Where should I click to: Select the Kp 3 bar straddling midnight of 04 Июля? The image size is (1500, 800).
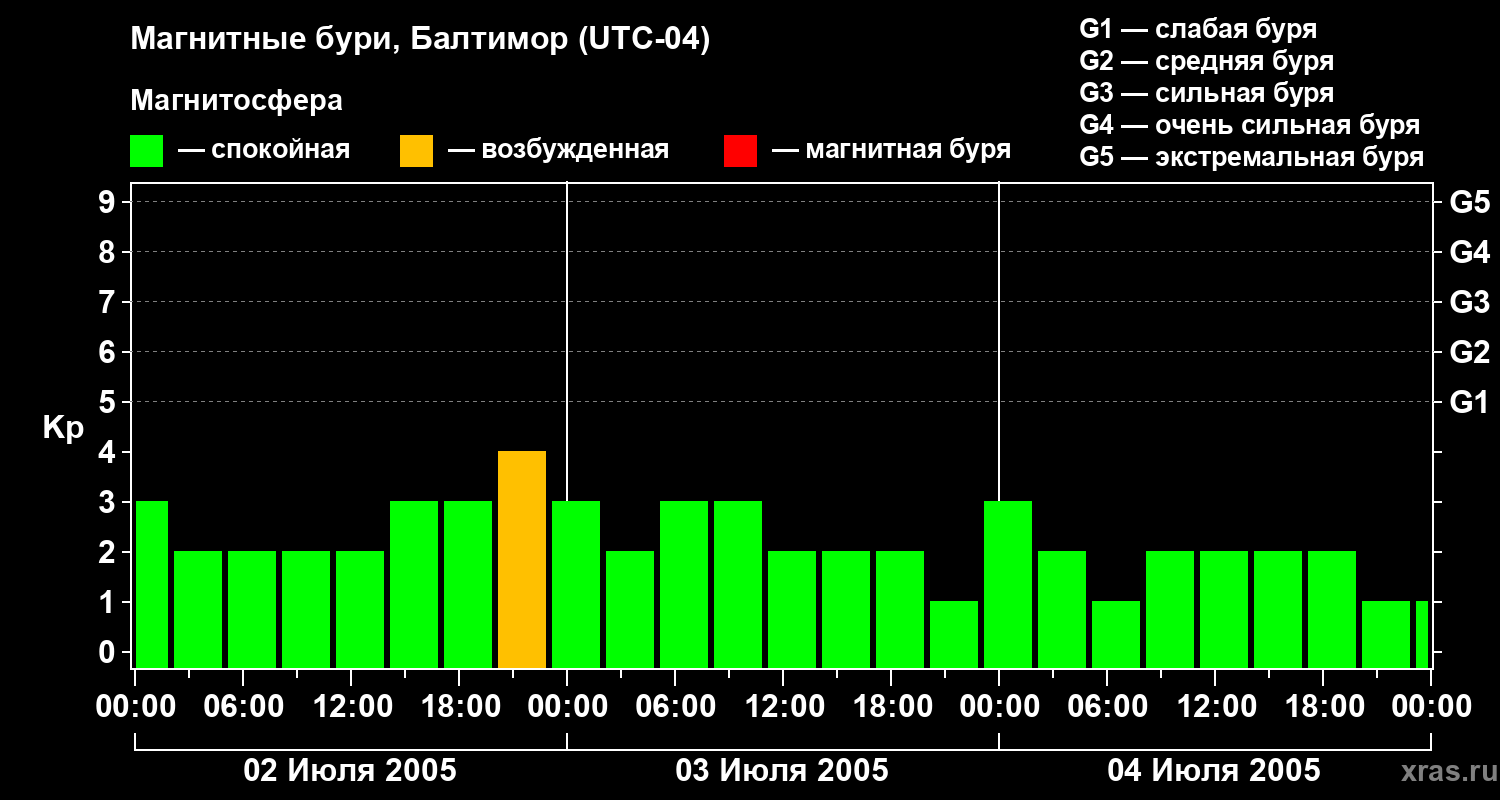(x=1008, y=585)
